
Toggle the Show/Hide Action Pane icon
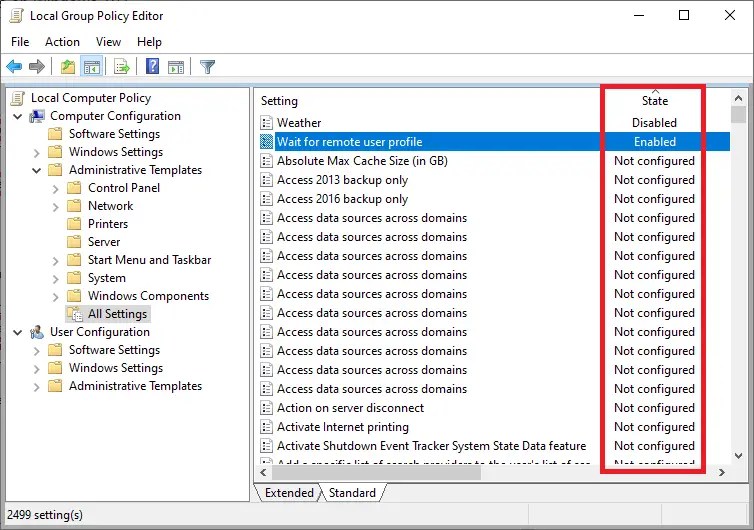(x=176, y=67)
